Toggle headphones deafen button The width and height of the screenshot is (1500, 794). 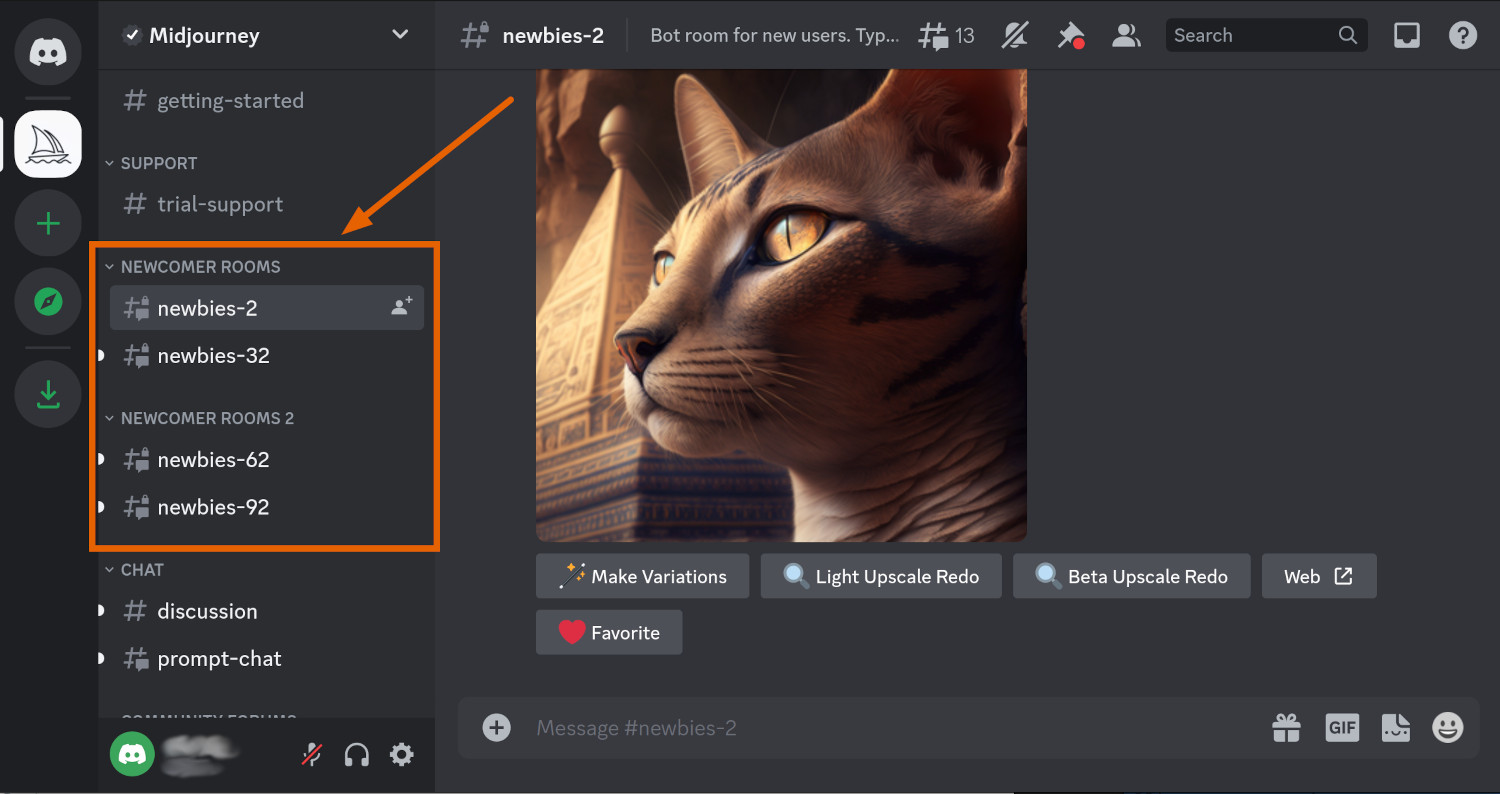[x=357, y=755]
